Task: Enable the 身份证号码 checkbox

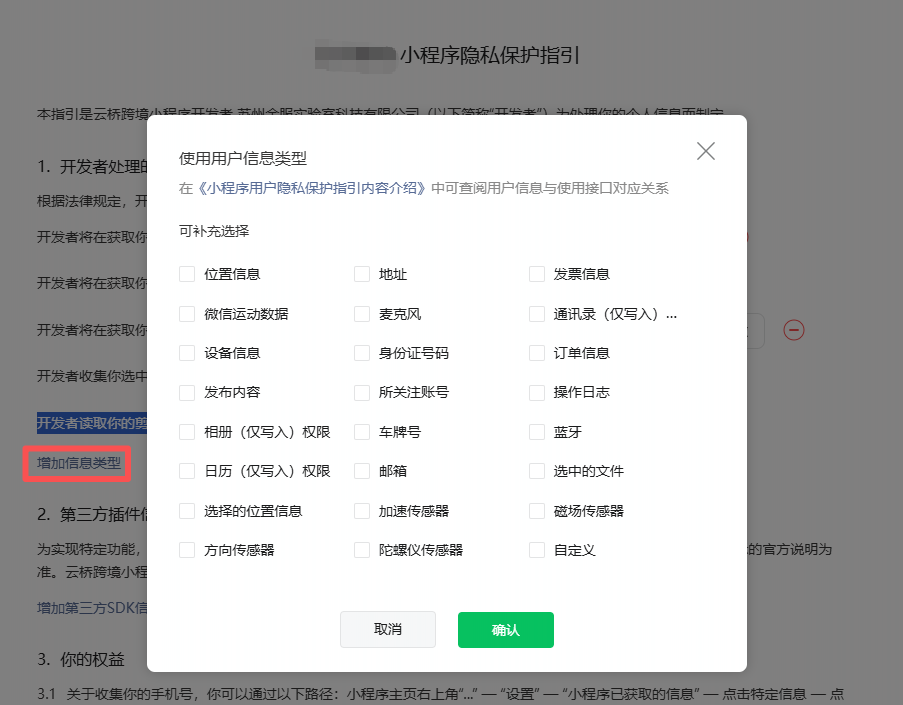Action: [x=362, y=353]
